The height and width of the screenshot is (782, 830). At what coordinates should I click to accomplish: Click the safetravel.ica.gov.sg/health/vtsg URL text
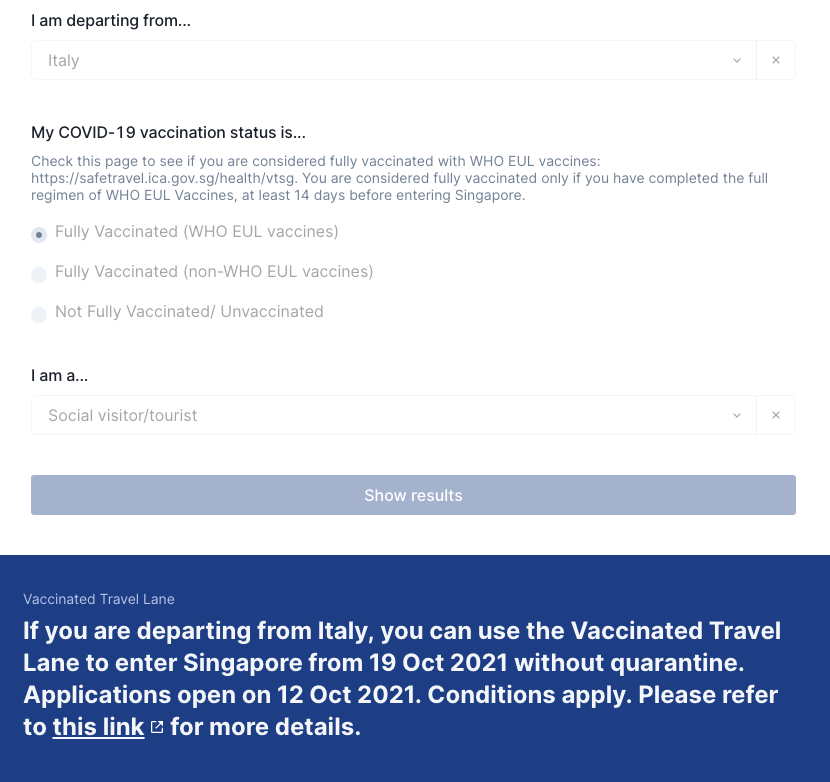(163, 178)
